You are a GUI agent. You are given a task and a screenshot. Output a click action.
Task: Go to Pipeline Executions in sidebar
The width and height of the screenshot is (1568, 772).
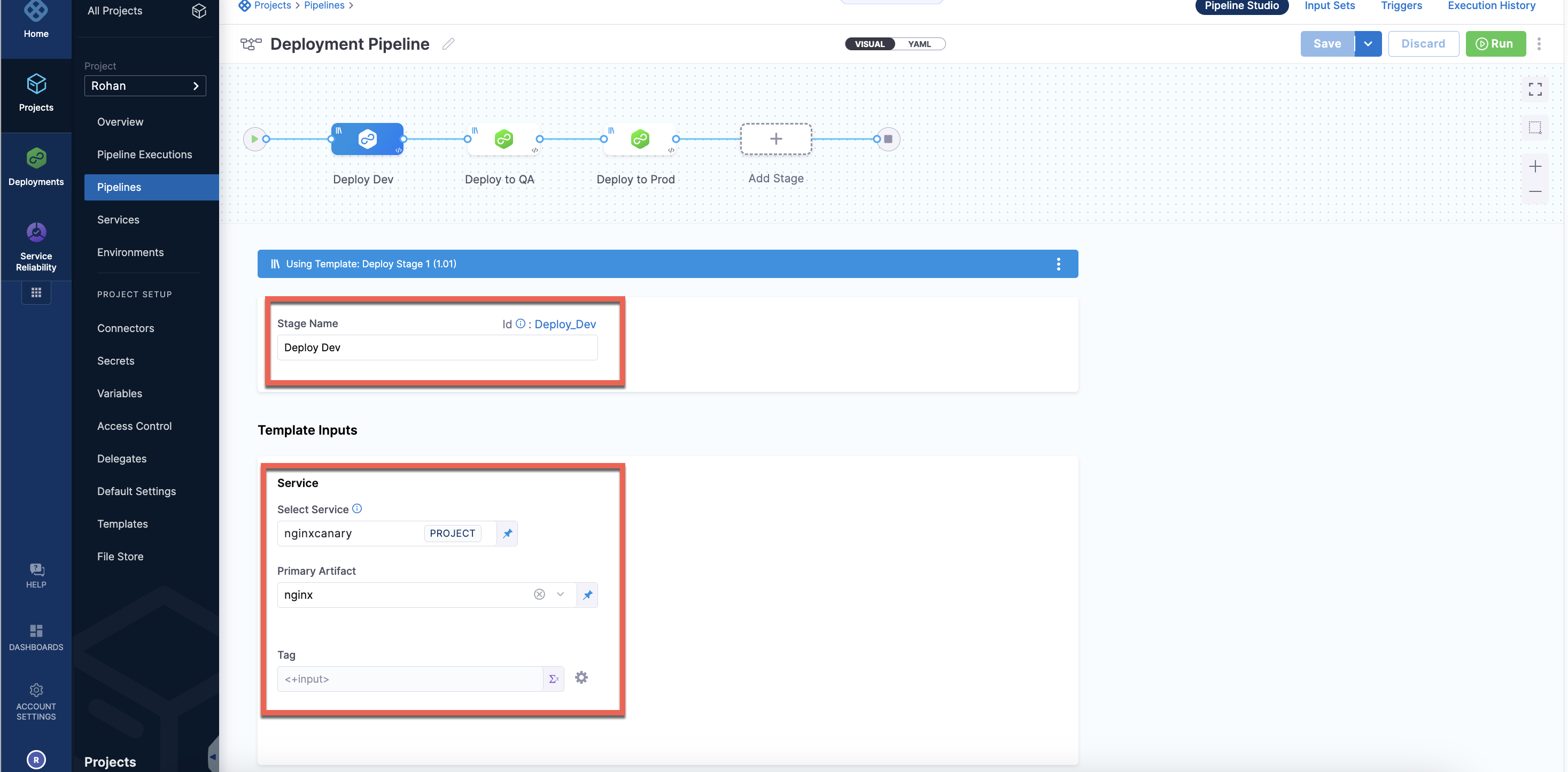144,155
